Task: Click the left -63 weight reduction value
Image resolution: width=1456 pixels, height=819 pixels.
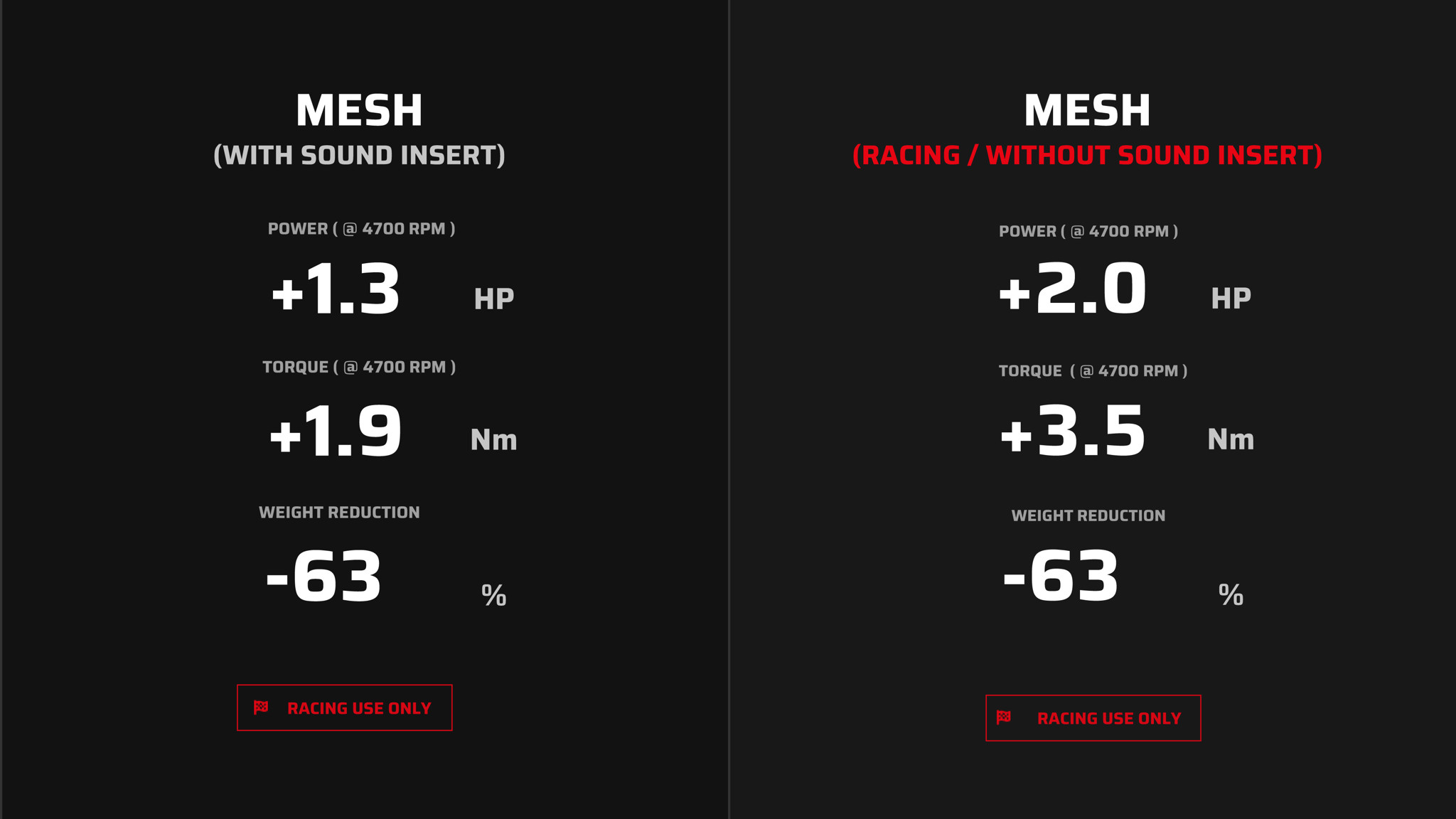Action: (x=323, y=576)
